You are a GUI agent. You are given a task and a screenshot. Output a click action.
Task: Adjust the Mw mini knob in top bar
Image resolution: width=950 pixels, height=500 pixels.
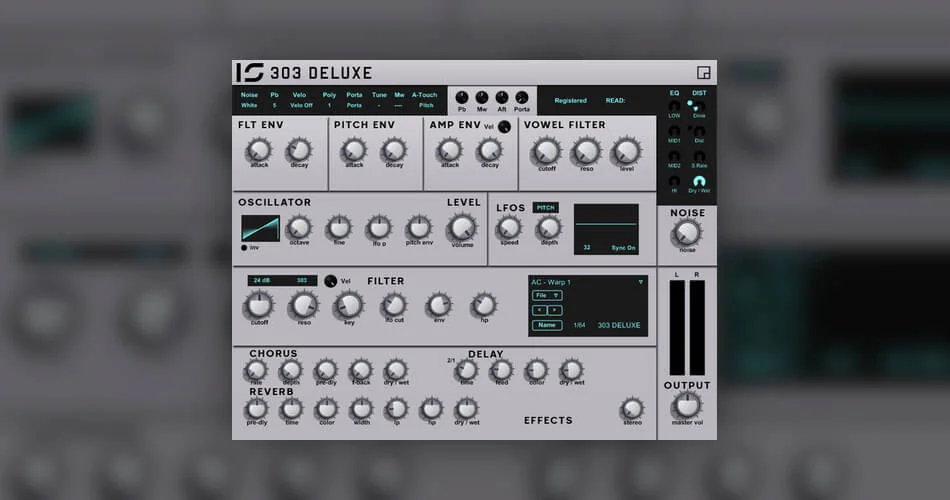[x=482, y=98]
